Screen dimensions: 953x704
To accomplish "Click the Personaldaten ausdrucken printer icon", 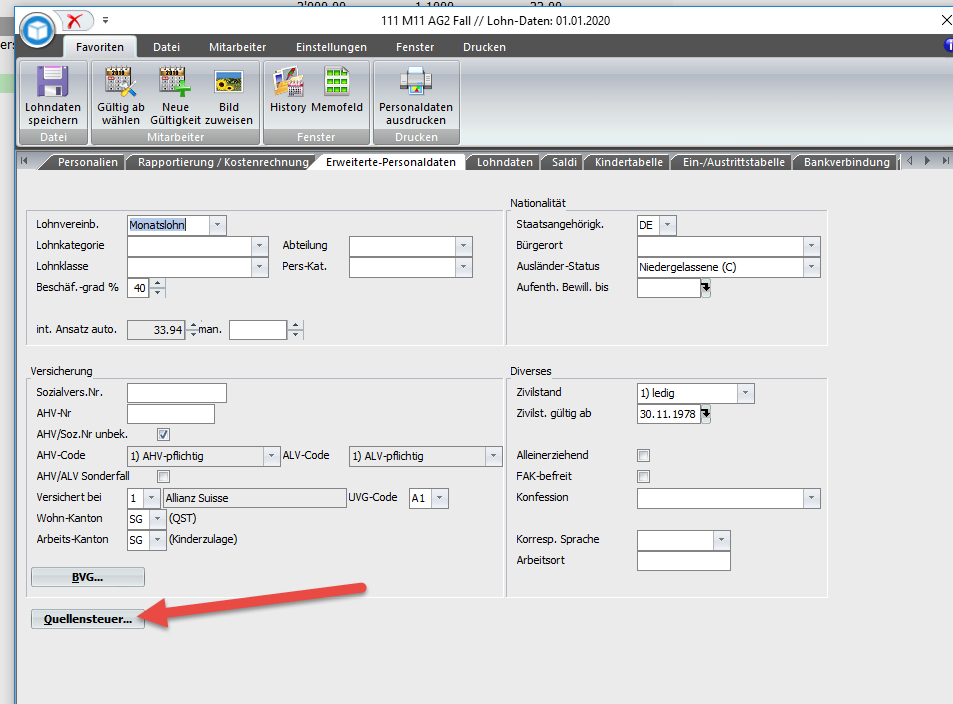I will (x=415, y=82).
